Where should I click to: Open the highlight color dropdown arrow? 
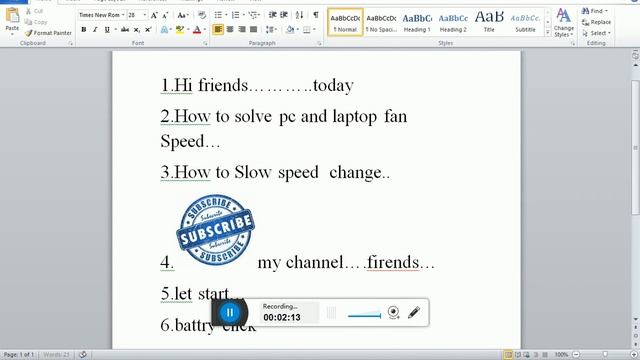[x=188, y=29]
